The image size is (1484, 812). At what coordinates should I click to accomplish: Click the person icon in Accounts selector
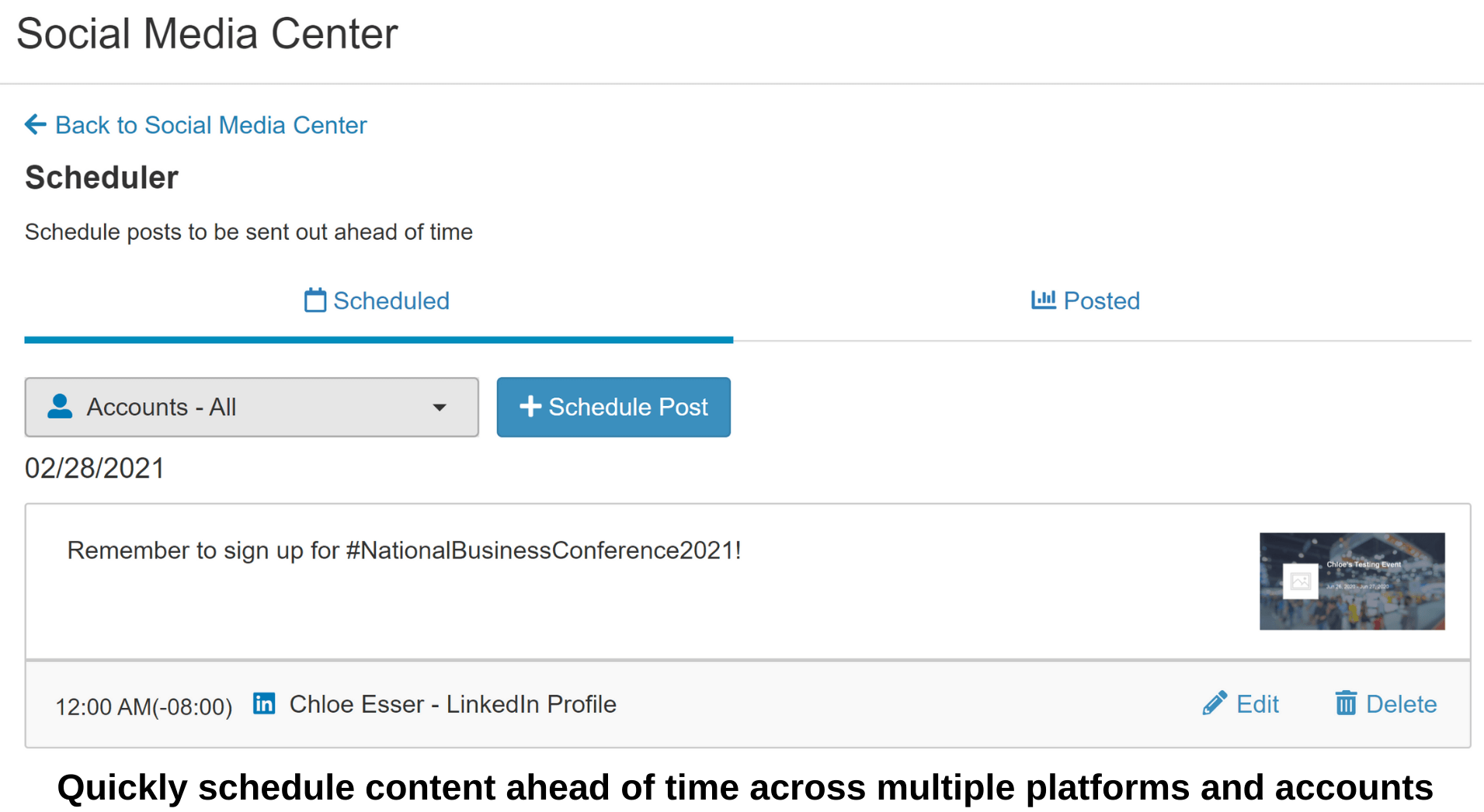pos(60,406)
